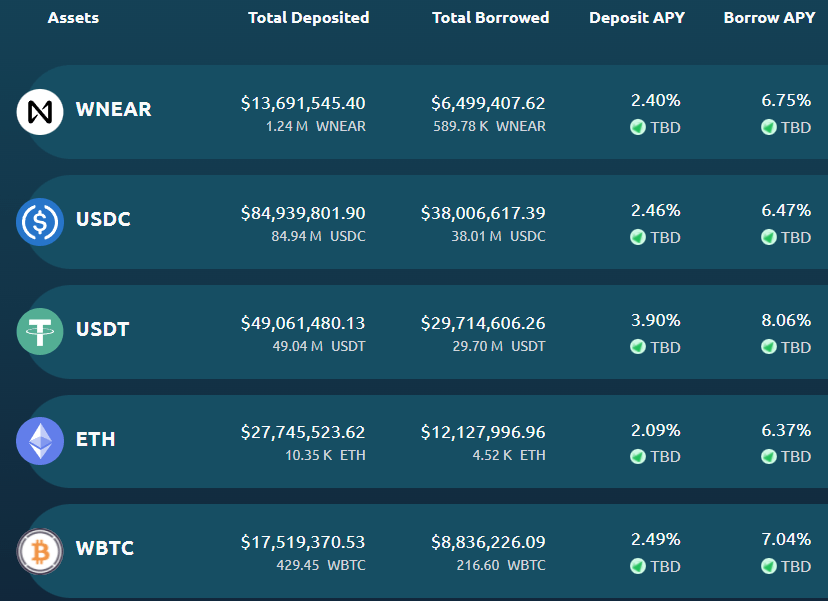The image size is (828, 601).
Task: Click the USDC coin icon
Action: pos(40,222)
